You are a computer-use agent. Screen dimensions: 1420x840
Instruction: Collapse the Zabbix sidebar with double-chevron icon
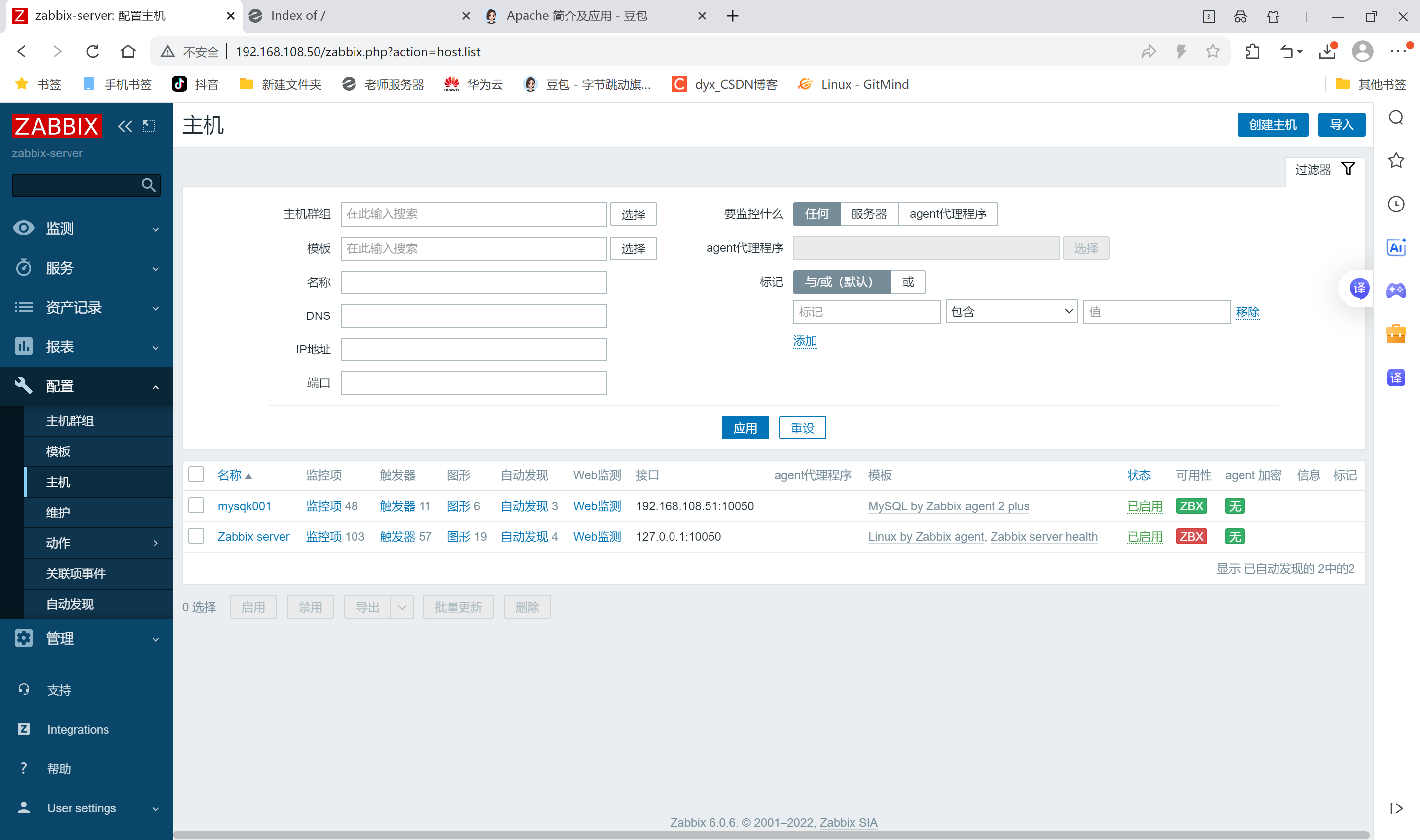coord(125,126)
